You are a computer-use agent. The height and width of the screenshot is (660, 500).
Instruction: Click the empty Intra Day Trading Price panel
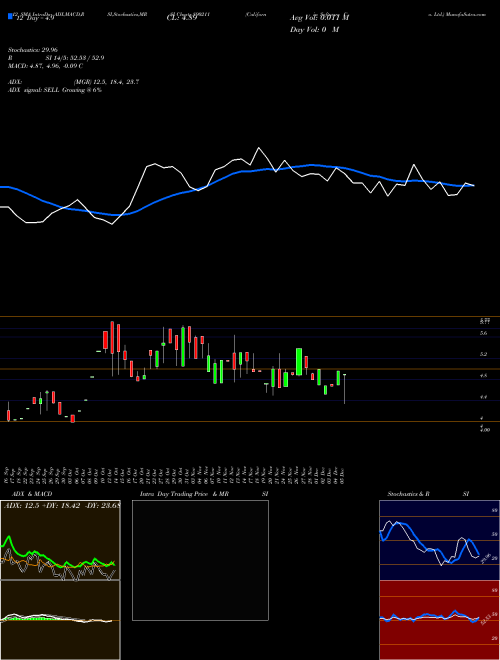pyautogui.click(x=200, y=560)
